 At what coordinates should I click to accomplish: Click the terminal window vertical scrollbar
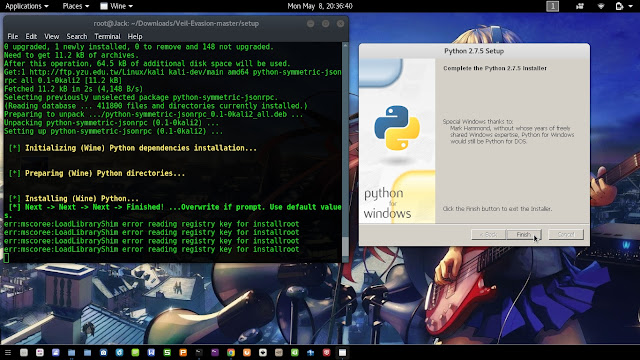click(345, 152)
